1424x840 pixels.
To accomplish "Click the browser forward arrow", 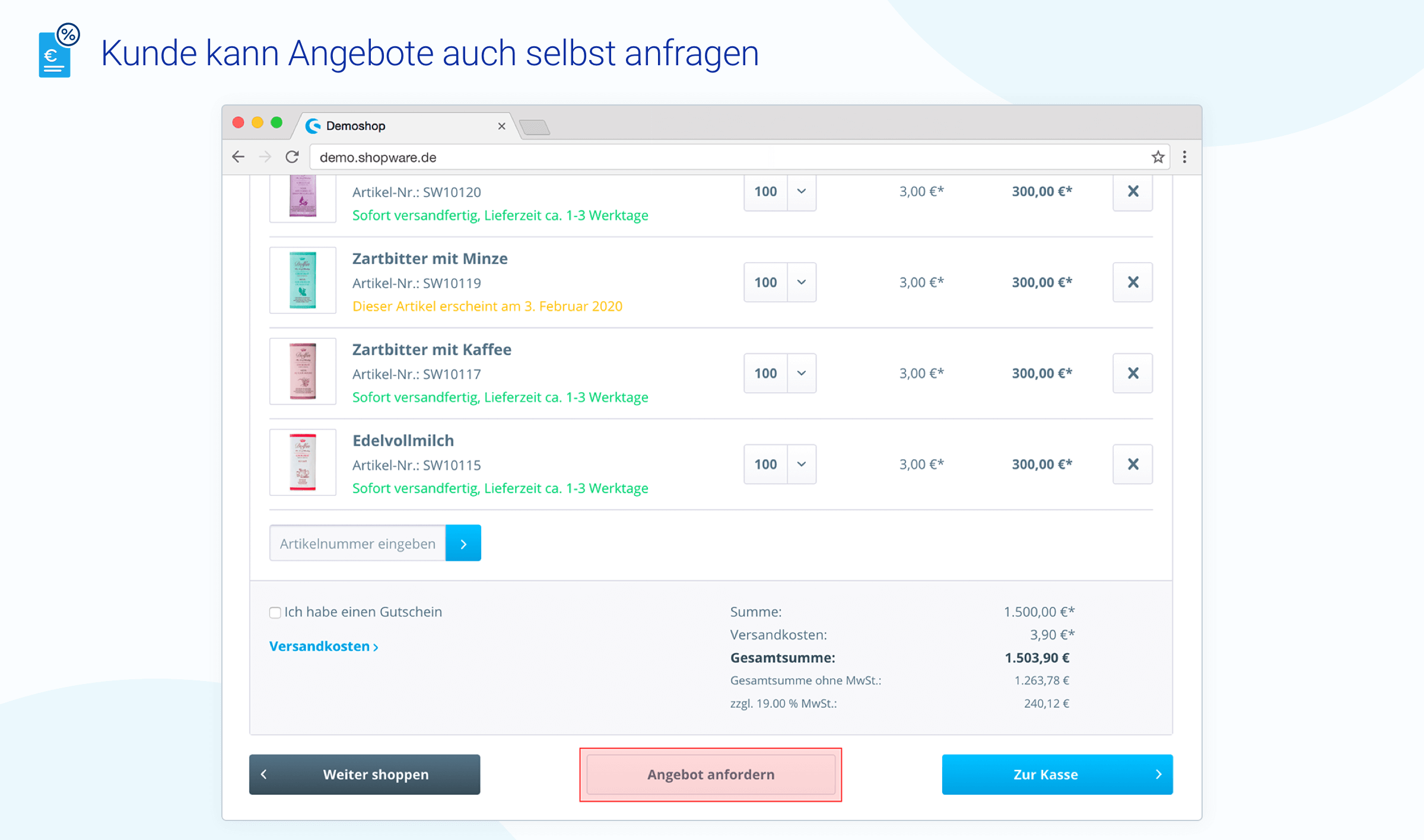I will [x=265, y=157].
